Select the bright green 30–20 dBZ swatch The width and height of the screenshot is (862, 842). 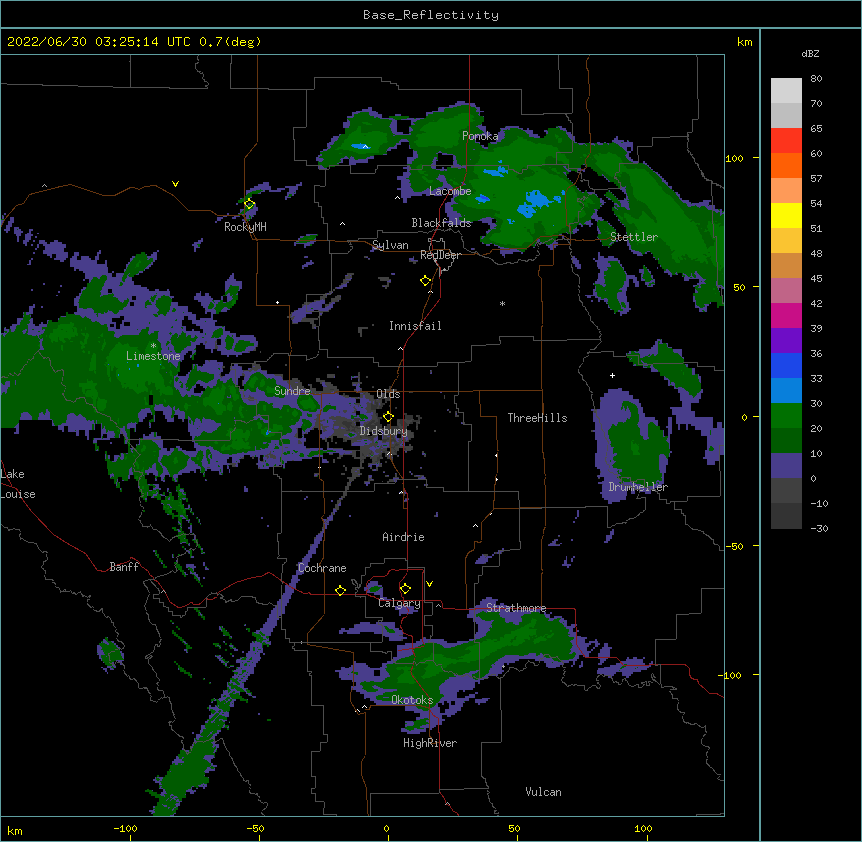pos(786,416)
